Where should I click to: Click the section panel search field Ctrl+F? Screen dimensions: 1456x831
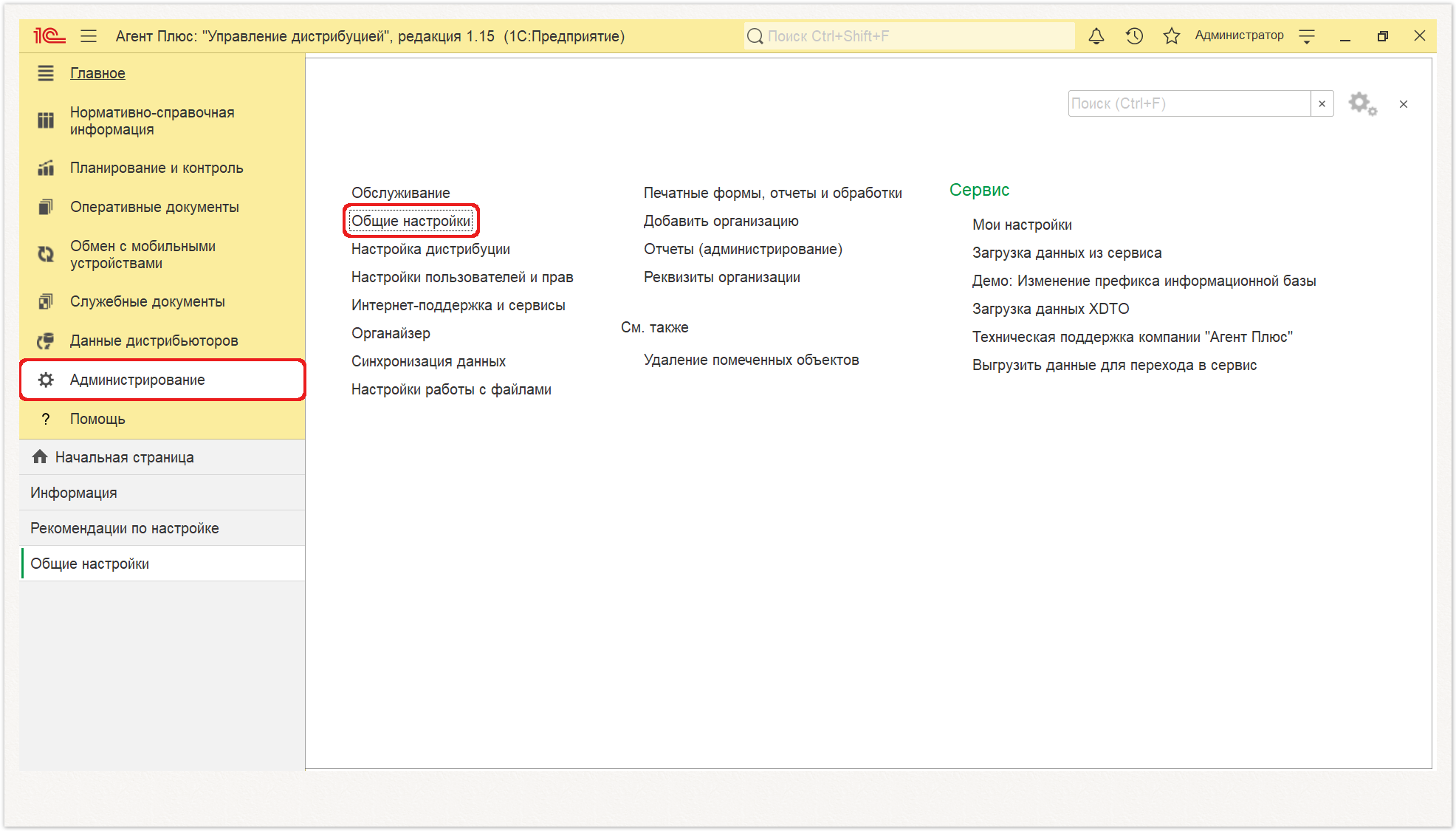(x=1189, y=103)
